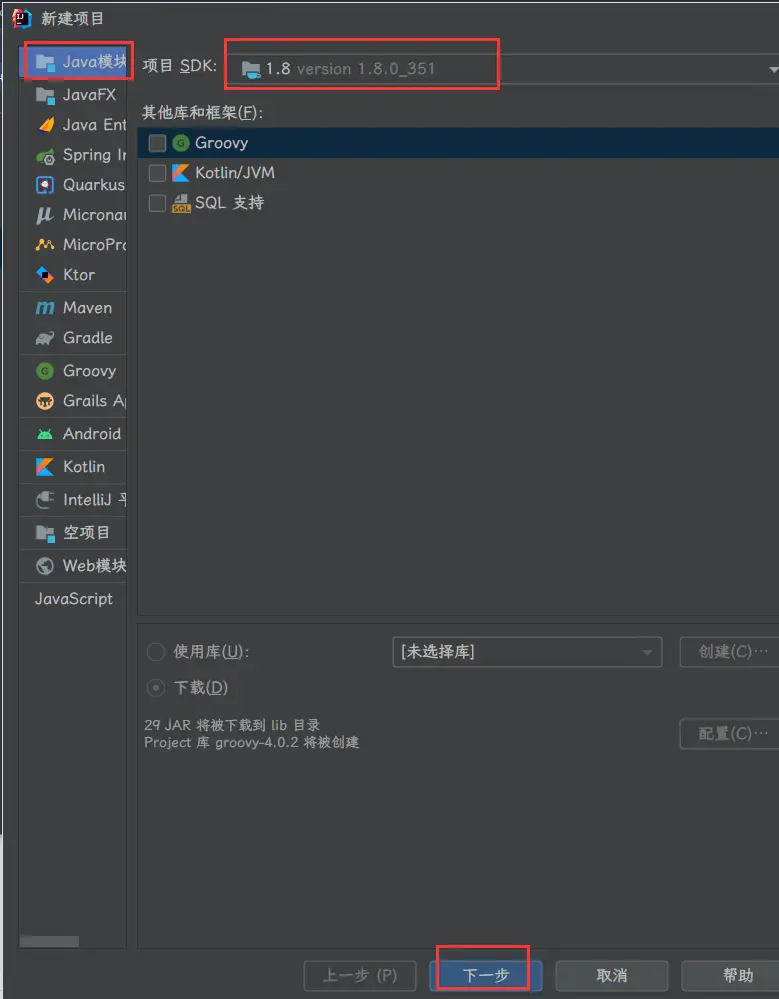The image size is (779, 999).
Task: Click the sidebar horizontal scrollbar
Action: [49, 941]
